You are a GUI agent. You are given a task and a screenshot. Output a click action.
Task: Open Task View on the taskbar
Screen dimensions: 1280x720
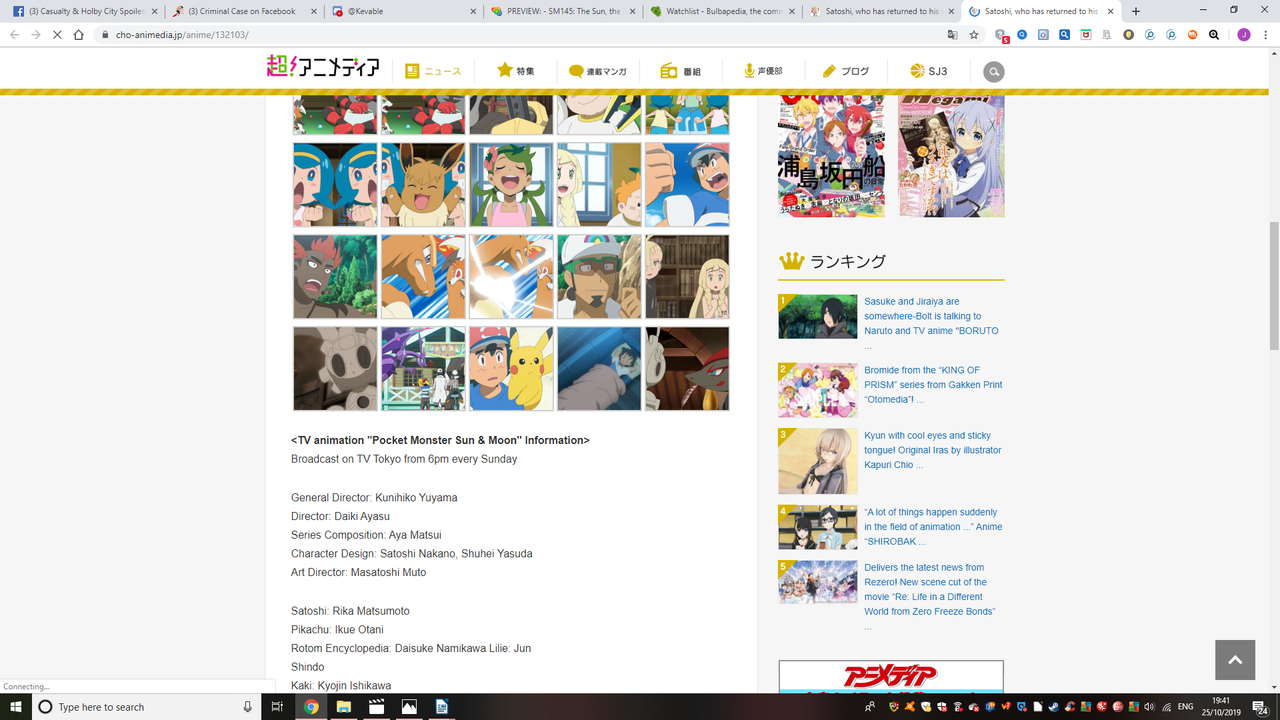(277, 706)
